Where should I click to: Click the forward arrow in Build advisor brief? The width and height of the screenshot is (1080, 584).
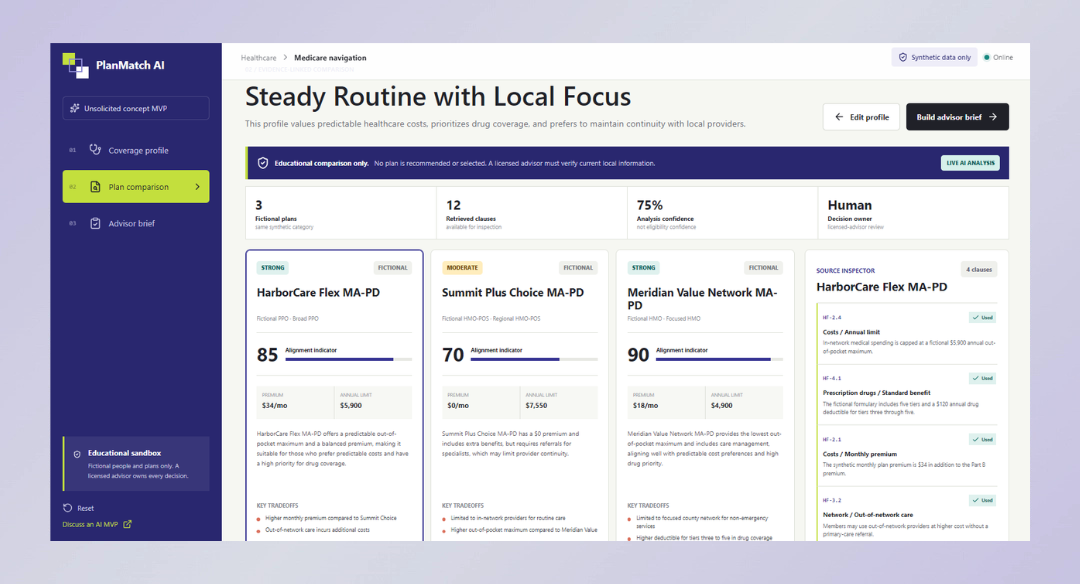993,117
